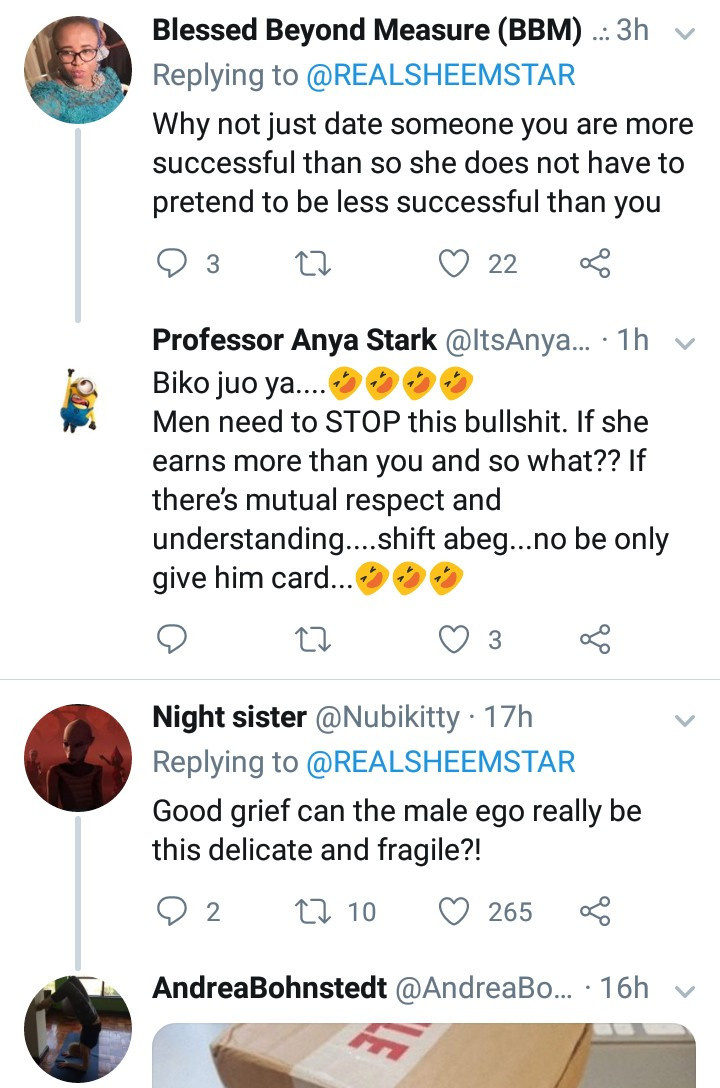Retweet Night sister's tweet with 10 retweets
The width and height of the screenshot is (720, 1088).
(313, 911)
